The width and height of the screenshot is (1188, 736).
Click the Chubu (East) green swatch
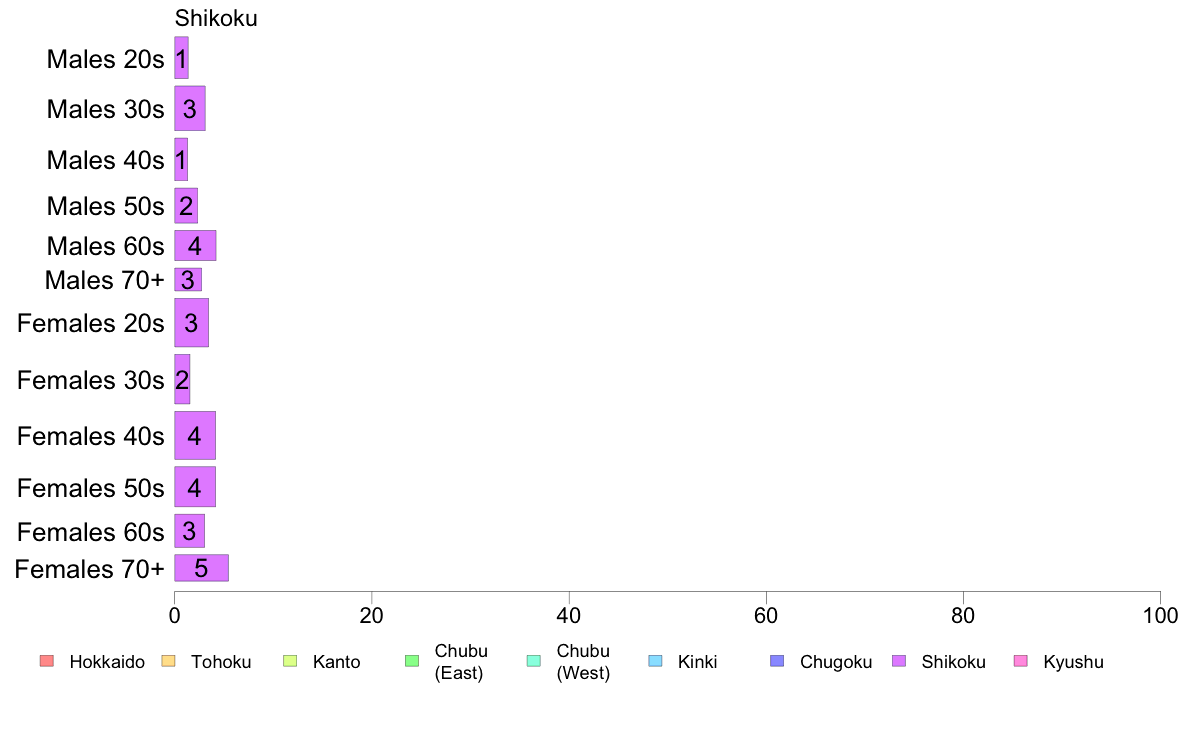pos(412,661)
